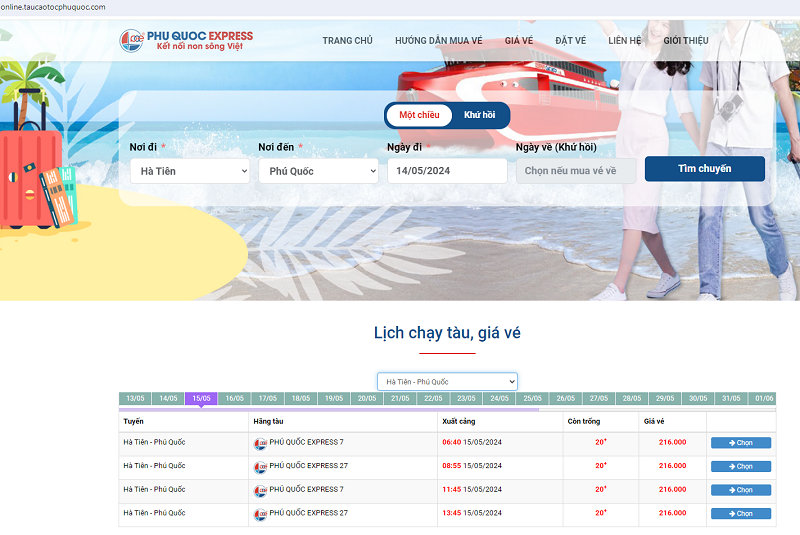Select the 13/05 date tab

coord(135,398)
